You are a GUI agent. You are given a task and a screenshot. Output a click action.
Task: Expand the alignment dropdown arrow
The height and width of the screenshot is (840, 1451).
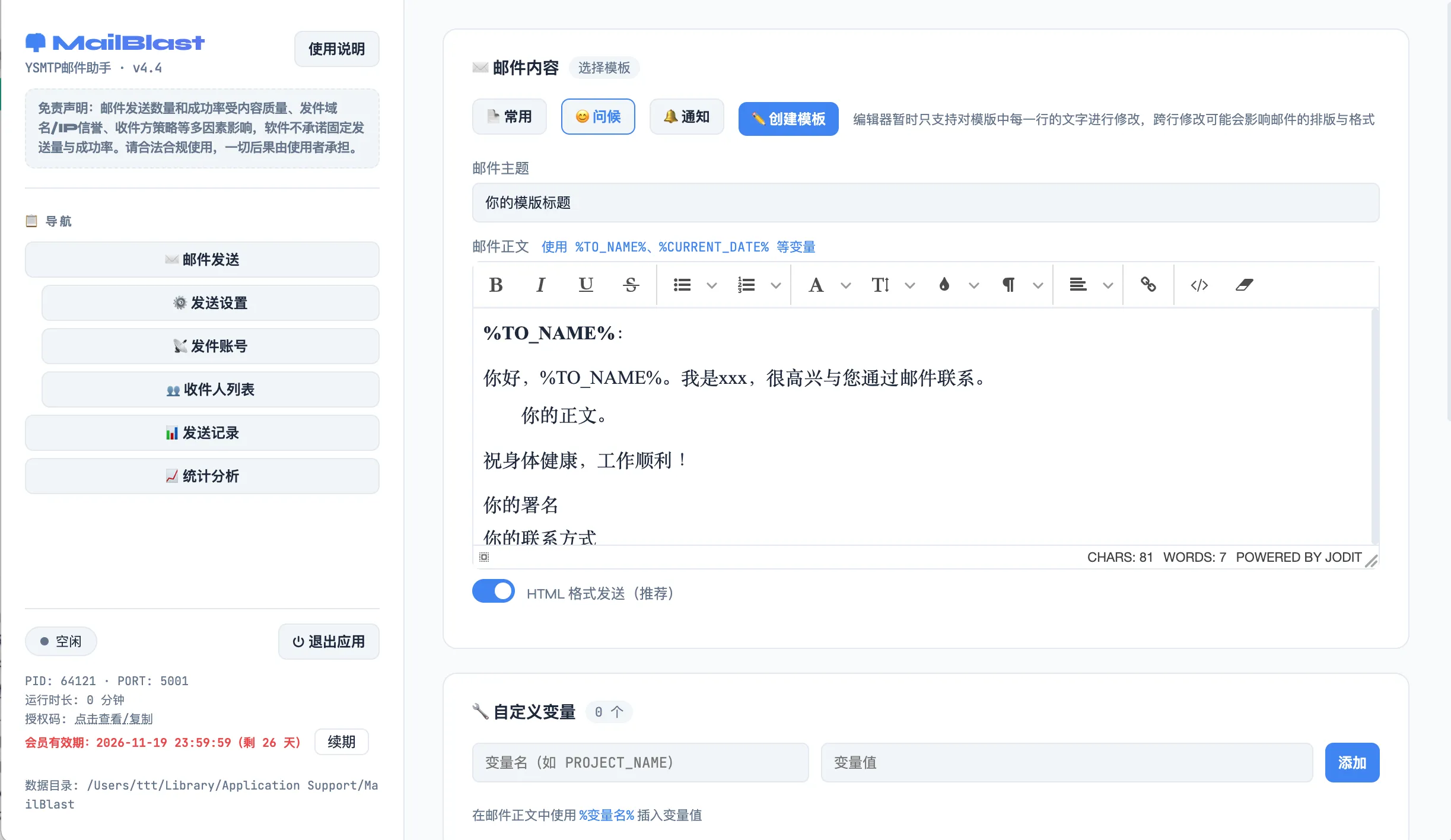[1108, 286]
